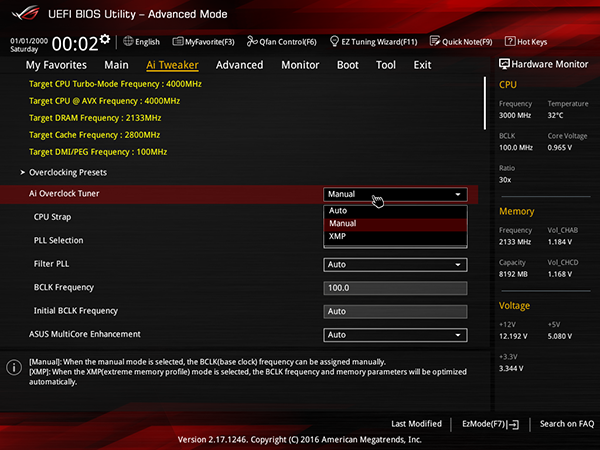Click Target Cache Frequency 2800MHz line
This screenshot has height=450, width=600.
[95, 135]
